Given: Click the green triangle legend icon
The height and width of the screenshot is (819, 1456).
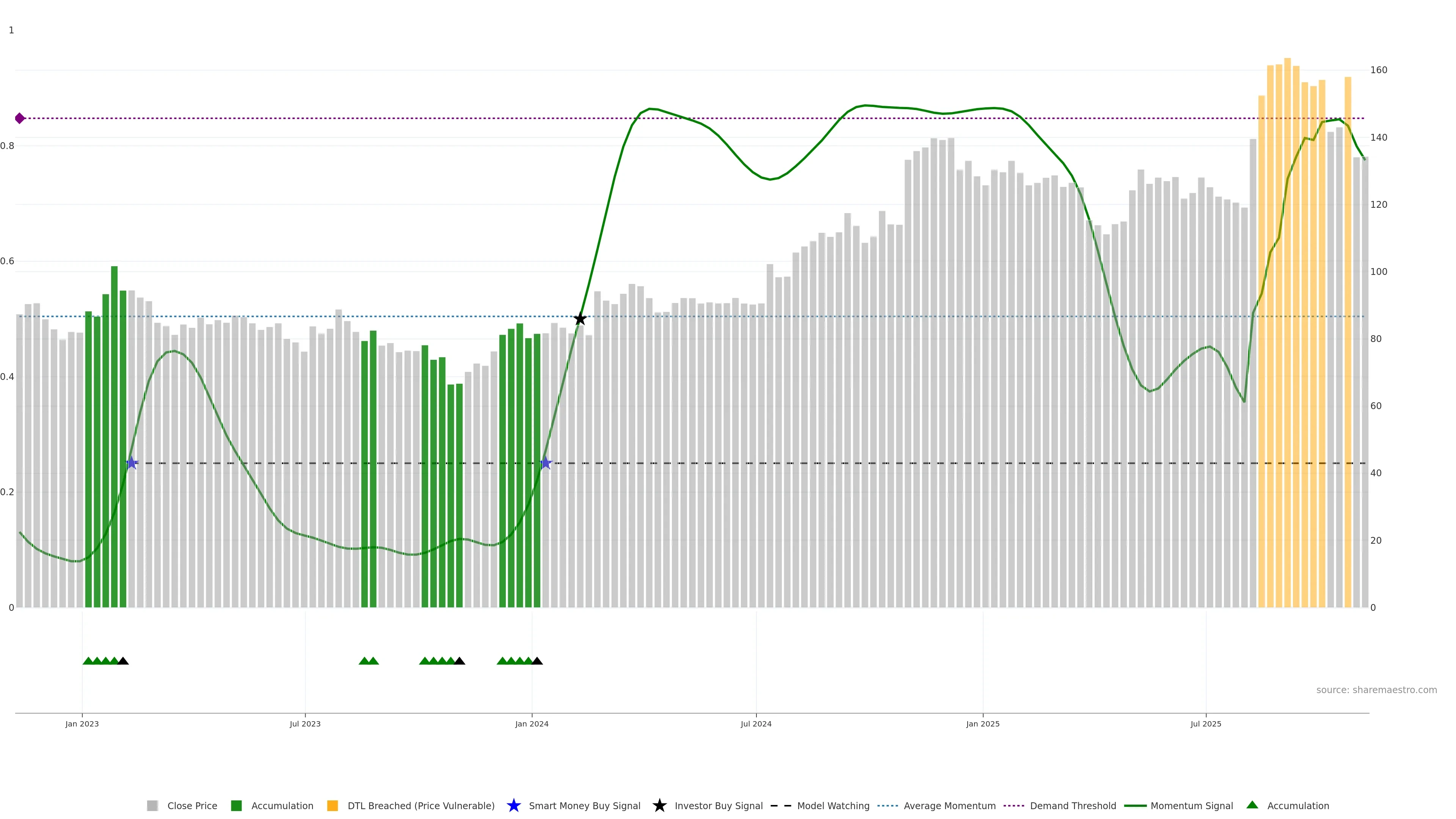Looking at the screenshot, I should point(1252,805).
